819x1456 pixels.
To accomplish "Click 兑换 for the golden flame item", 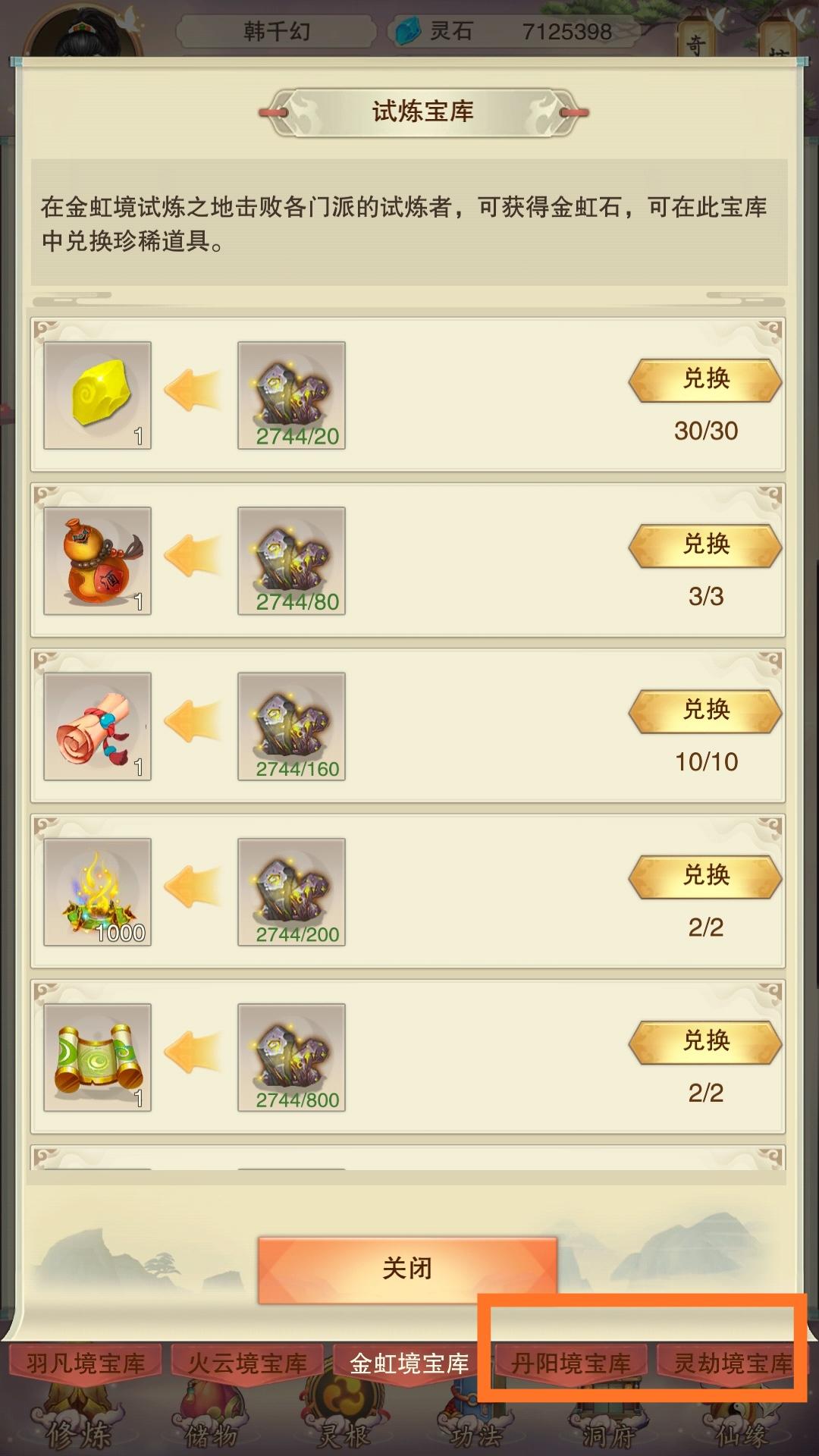I will point(705,877).
